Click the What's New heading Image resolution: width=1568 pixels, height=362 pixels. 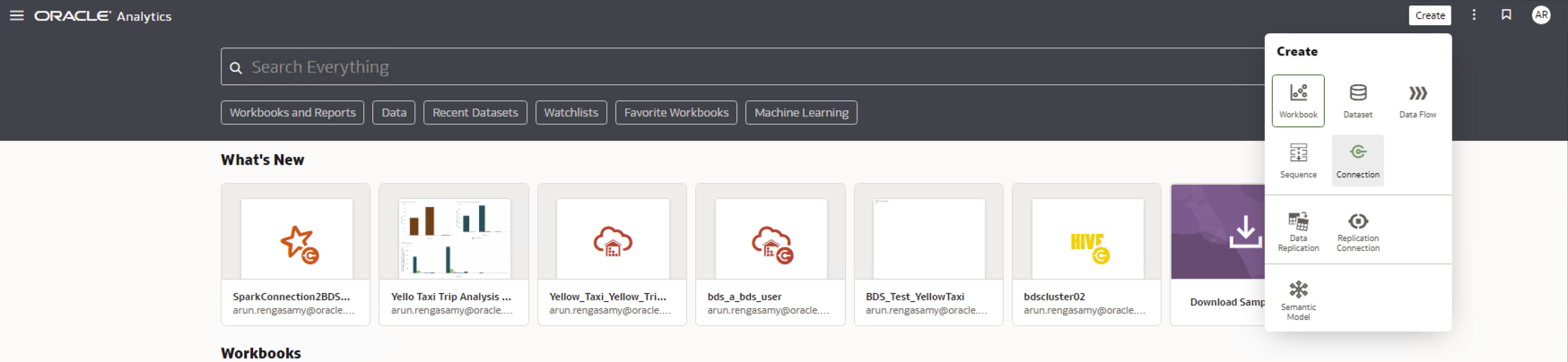point(263,159)
